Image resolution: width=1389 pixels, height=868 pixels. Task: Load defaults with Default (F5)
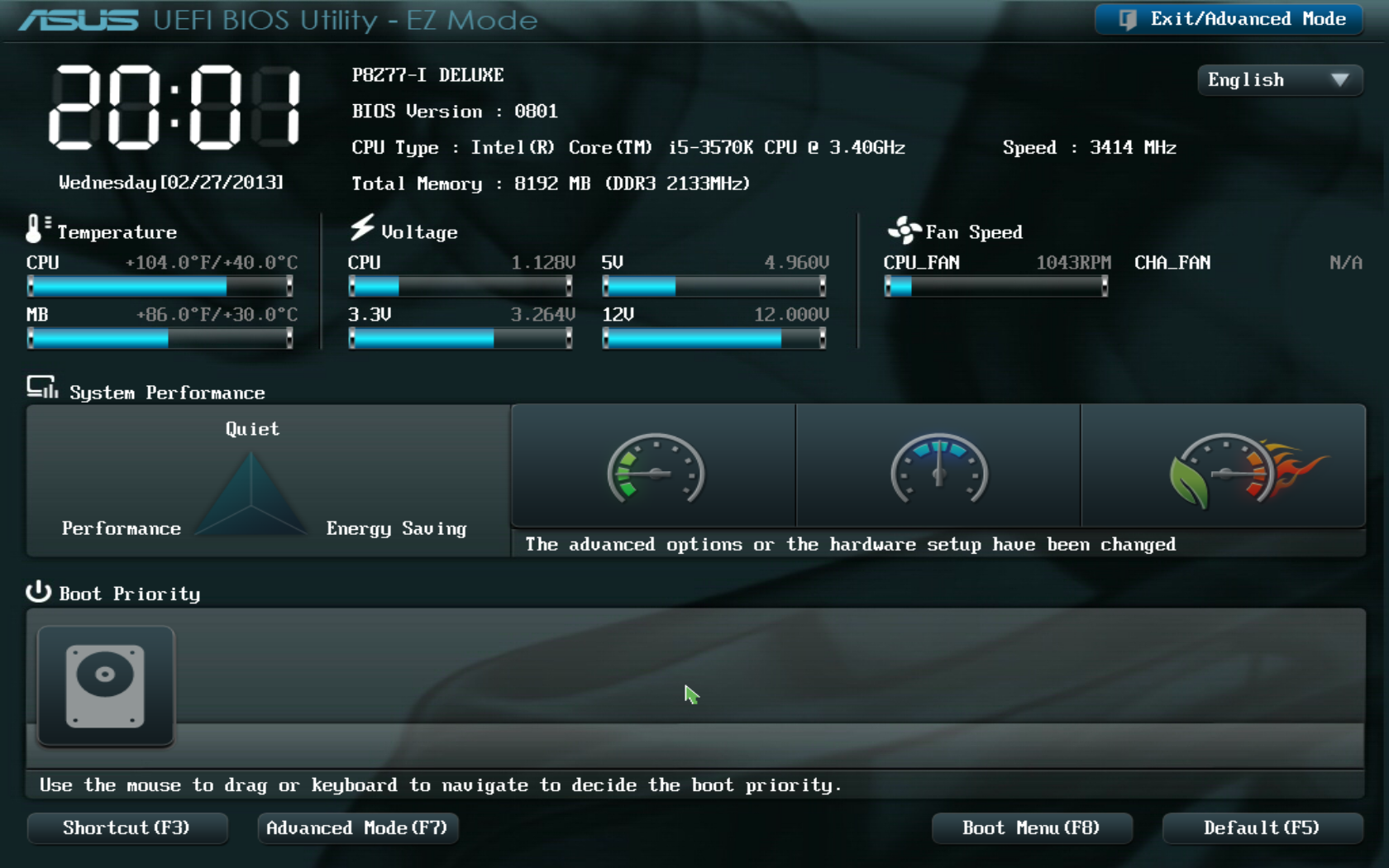[1263, 828]
